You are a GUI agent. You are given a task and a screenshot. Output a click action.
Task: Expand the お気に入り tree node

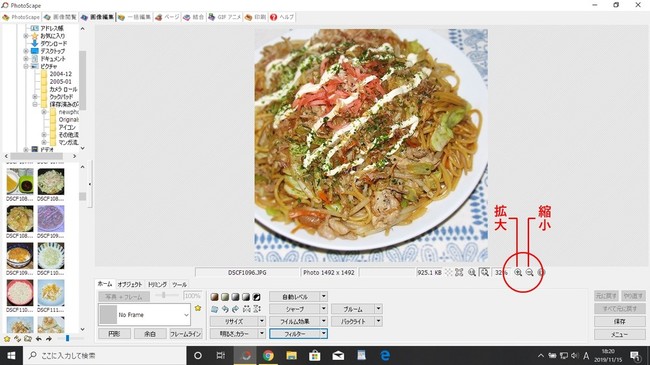26,36
